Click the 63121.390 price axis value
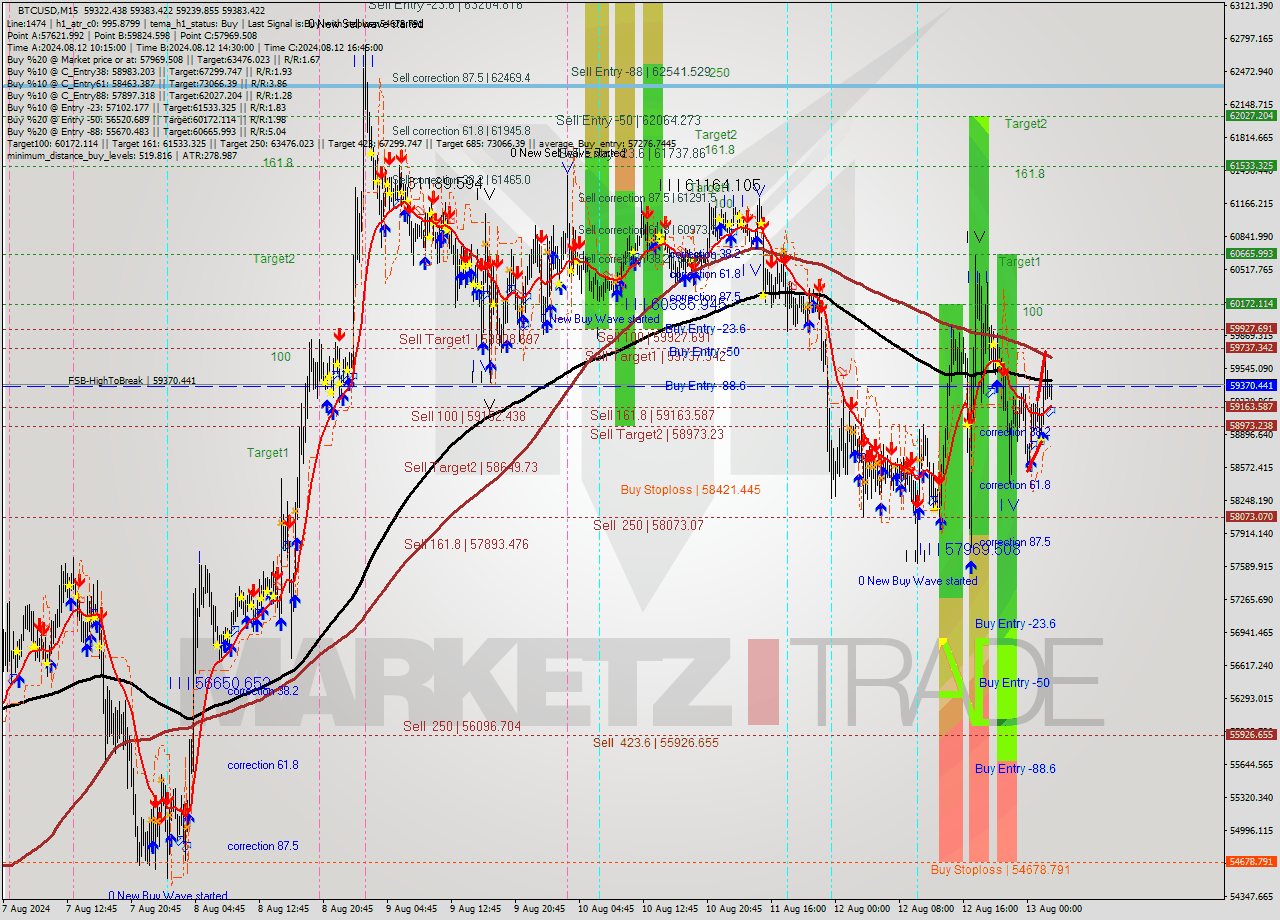The height and width of the screenshot is (920, 1280). click(x=1251, y=6)
